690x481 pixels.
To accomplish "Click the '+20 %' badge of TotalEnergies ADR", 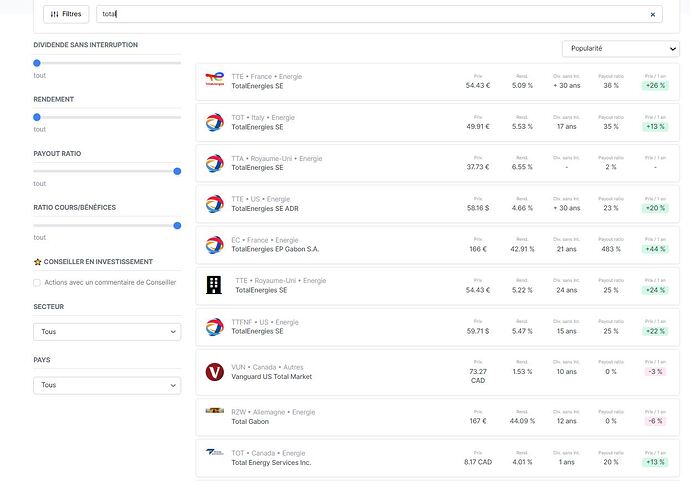I will click(x=655, y=208).
